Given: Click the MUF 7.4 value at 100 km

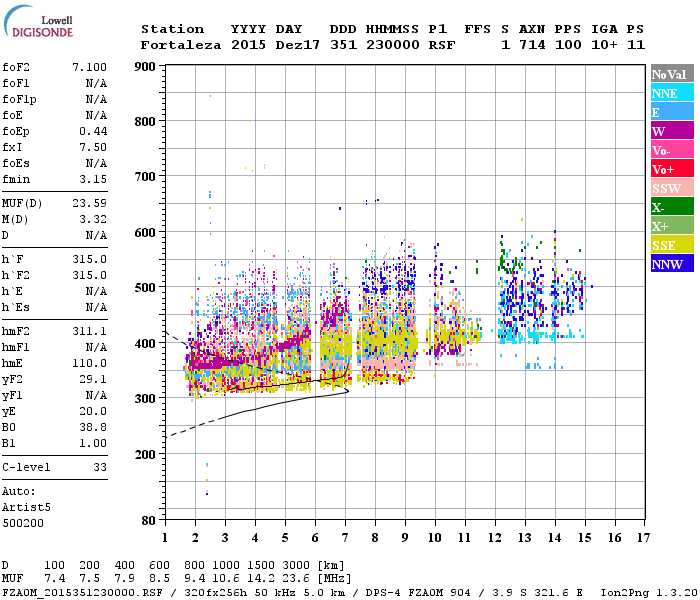Looking at the screenshot, I should point(55,578).
